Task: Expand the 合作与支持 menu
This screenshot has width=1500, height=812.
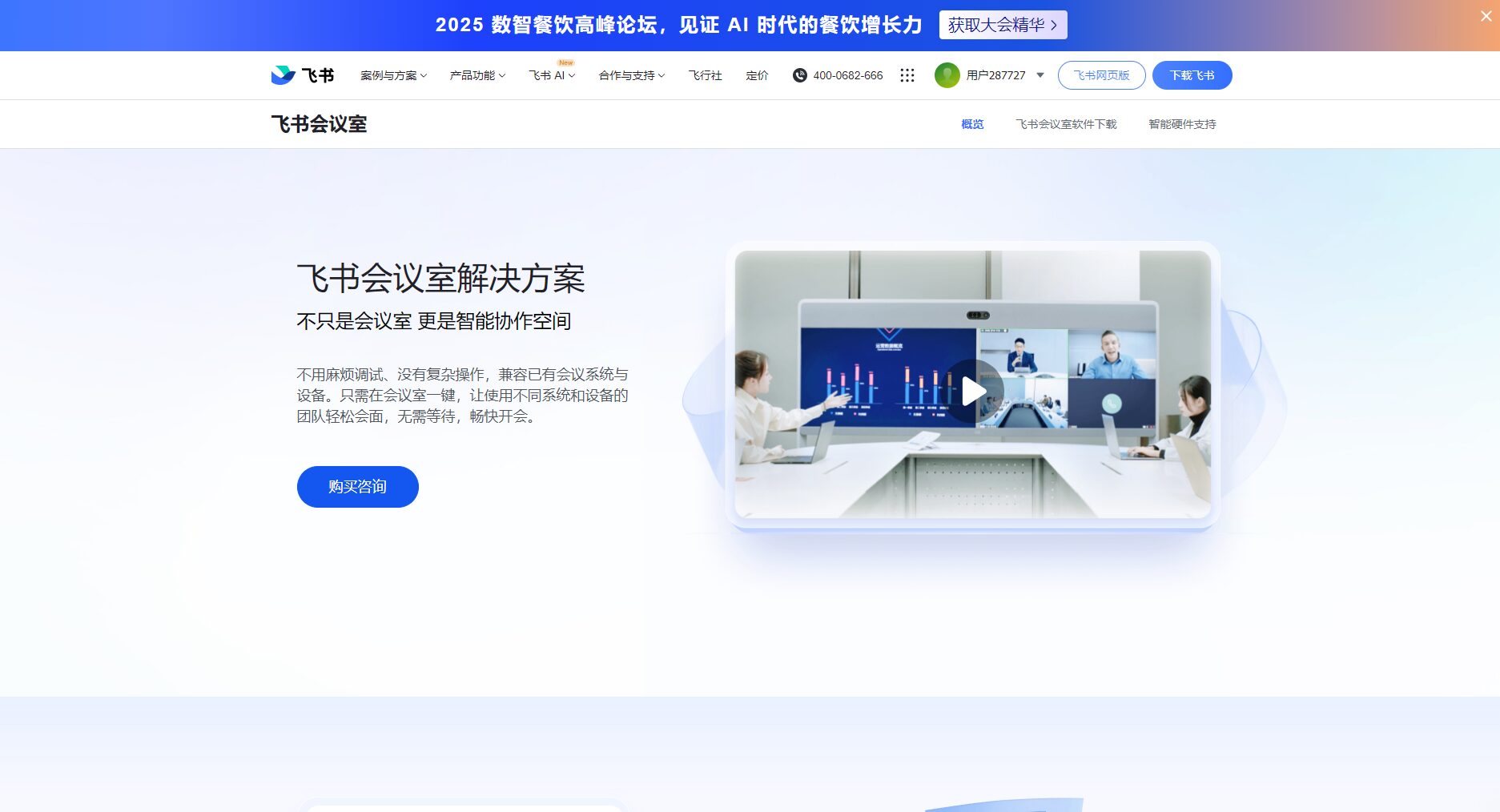Action: coord(632,75)
